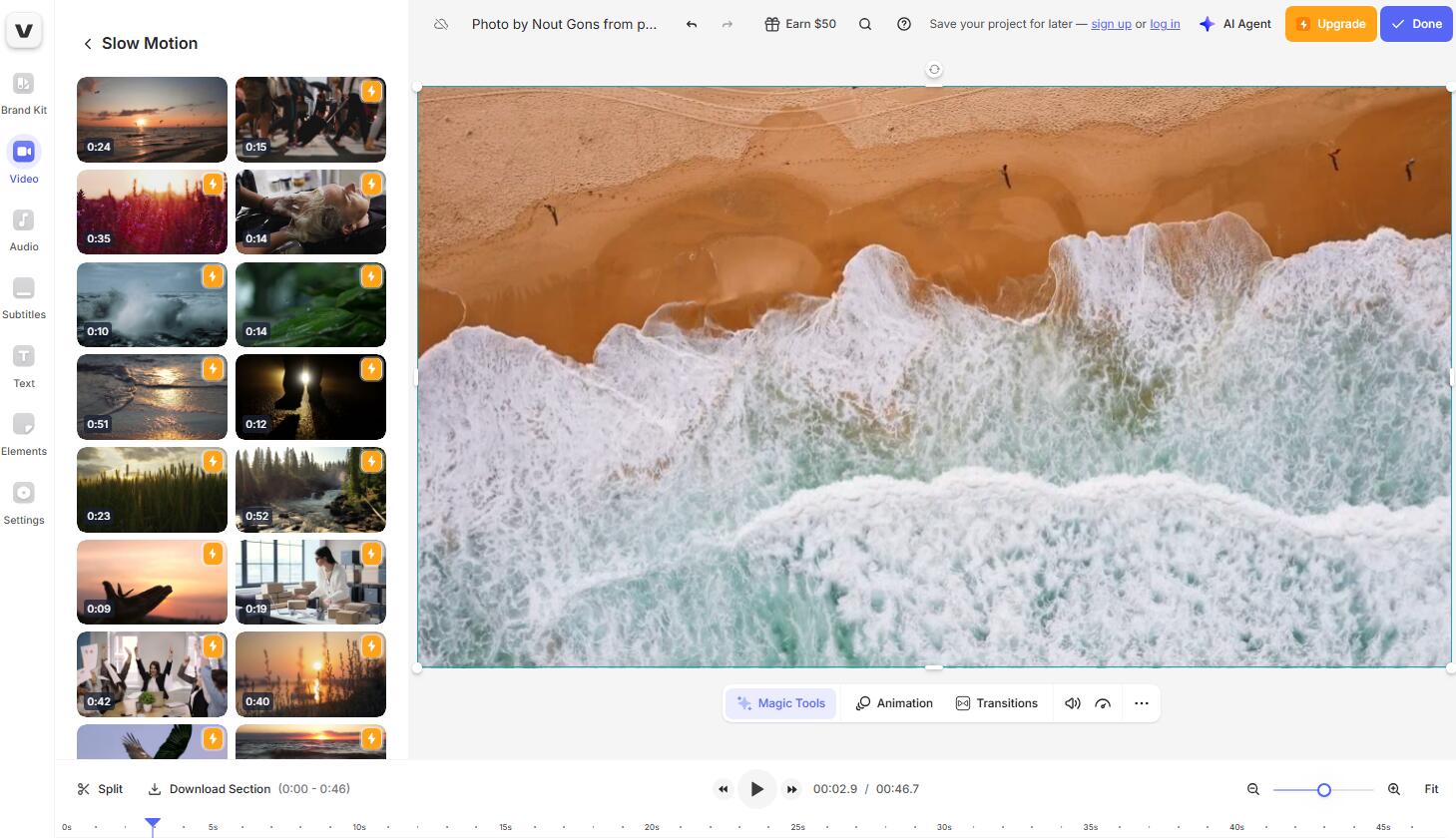Select the 0:10 crashing wave clip
Image resolution: width=1456 pixels, height=838 pixels.
(x=152, y=304)
